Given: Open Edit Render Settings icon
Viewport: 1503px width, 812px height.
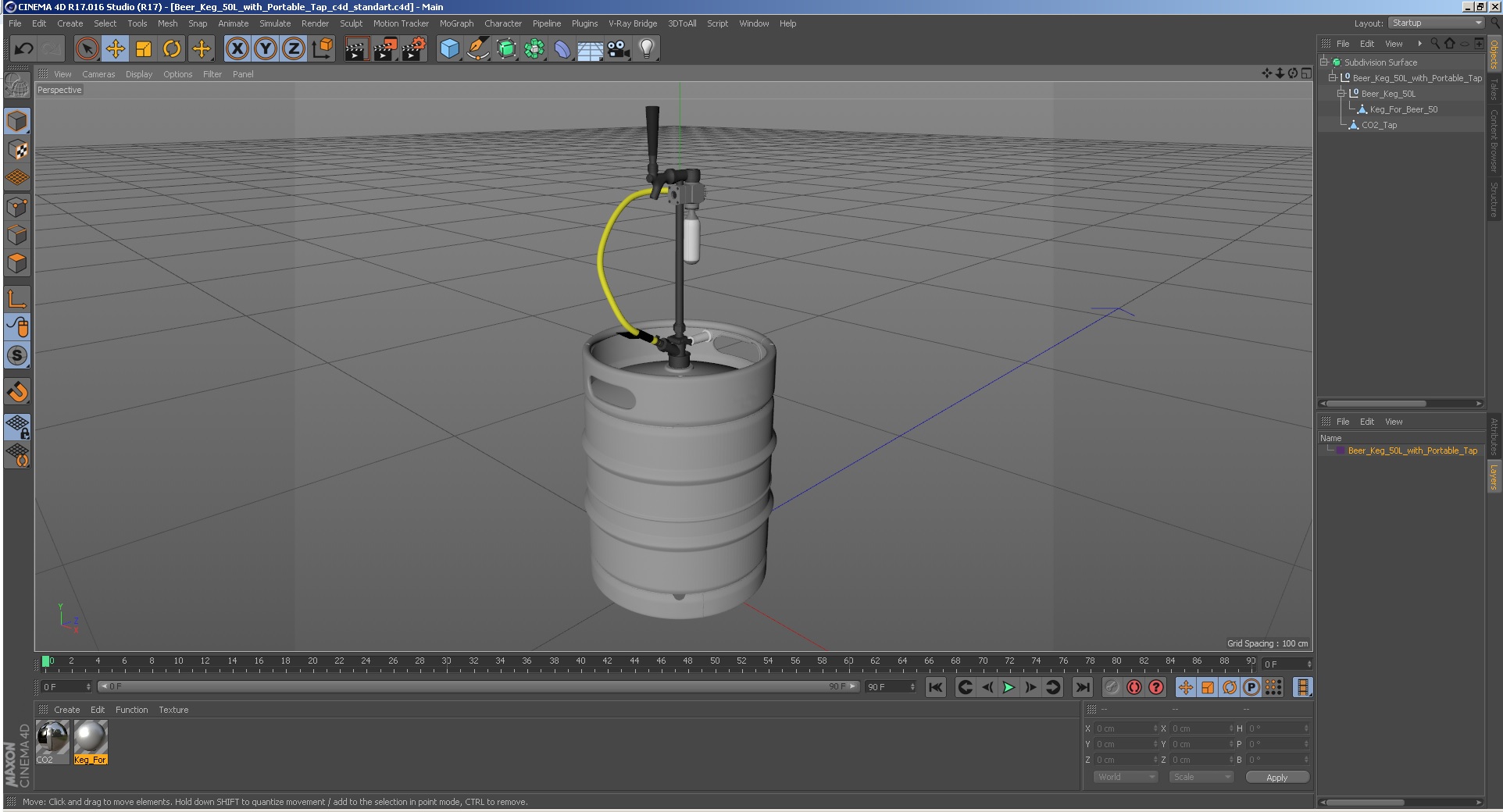Looking at the screenshot, I should point(413,48).
